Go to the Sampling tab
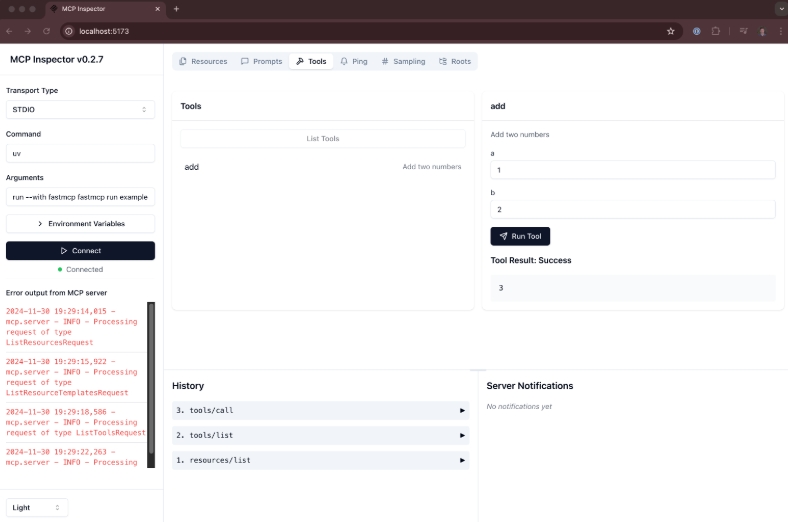Image resolution: width=788 pixels, height=522 pixels. [403, 61]
